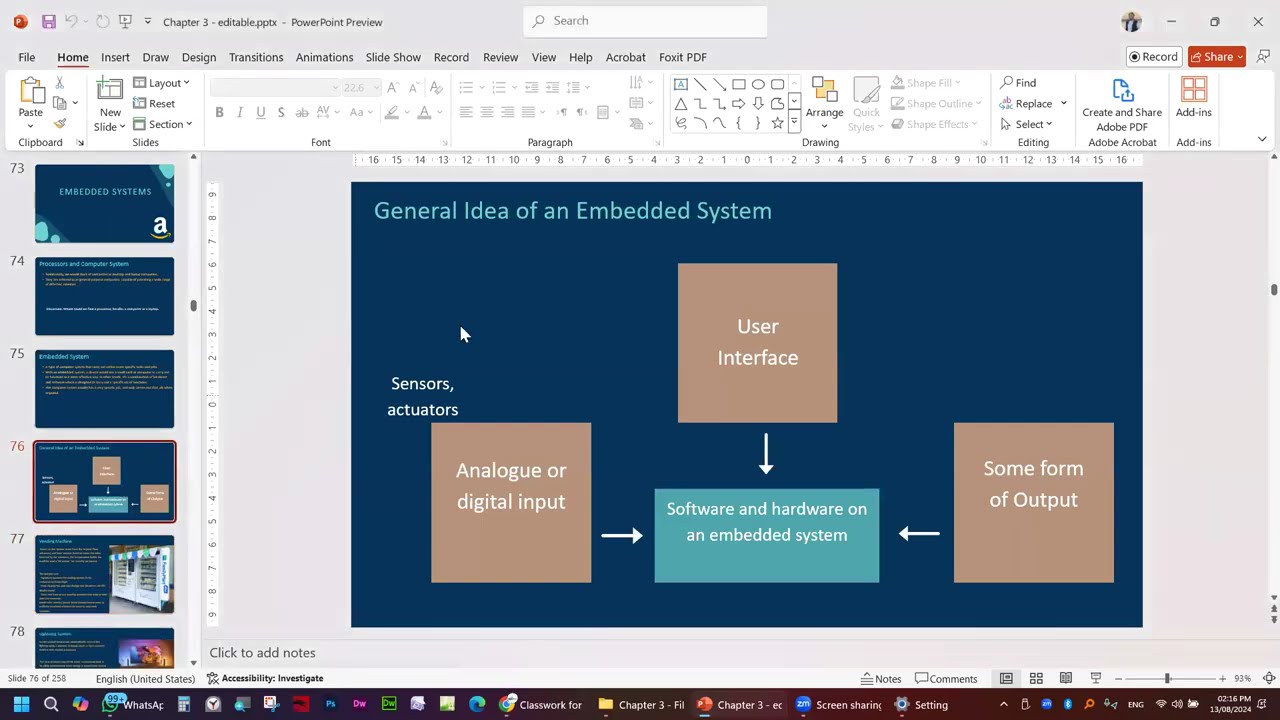The image size is (1280, 720).
Task: Expand the Replace dropdown arrow
Action: point(1063,104)
